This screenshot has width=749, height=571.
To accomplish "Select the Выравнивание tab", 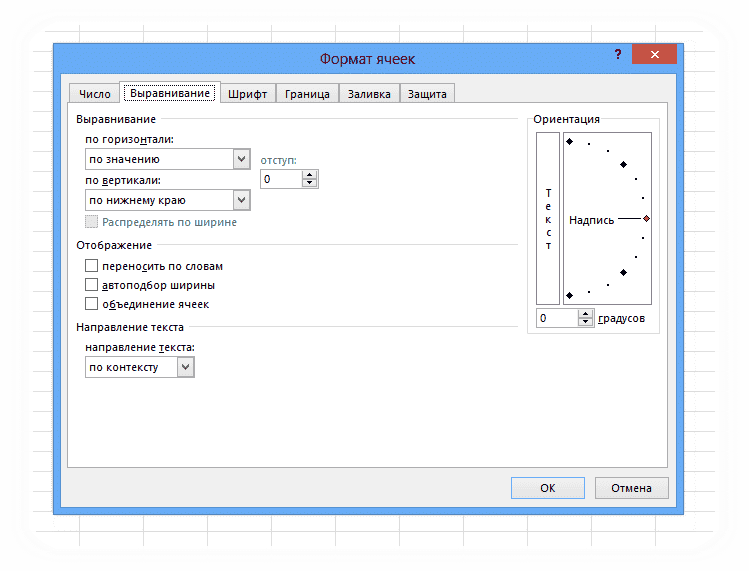I will 170,93.
